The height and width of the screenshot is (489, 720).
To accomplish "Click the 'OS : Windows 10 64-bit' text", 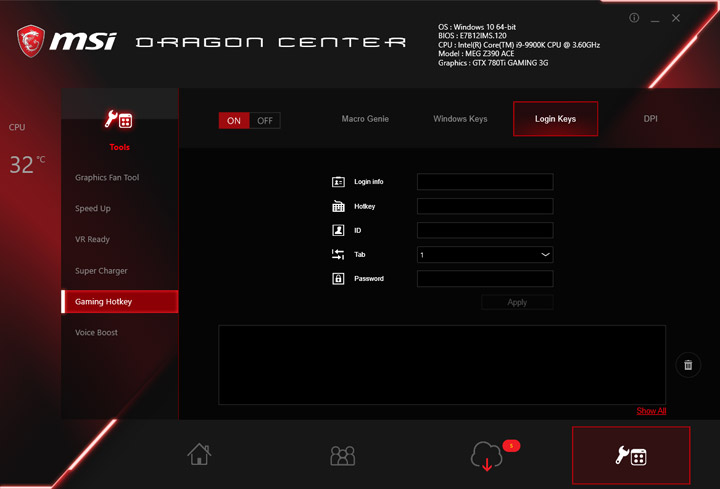I will (477, 27).
